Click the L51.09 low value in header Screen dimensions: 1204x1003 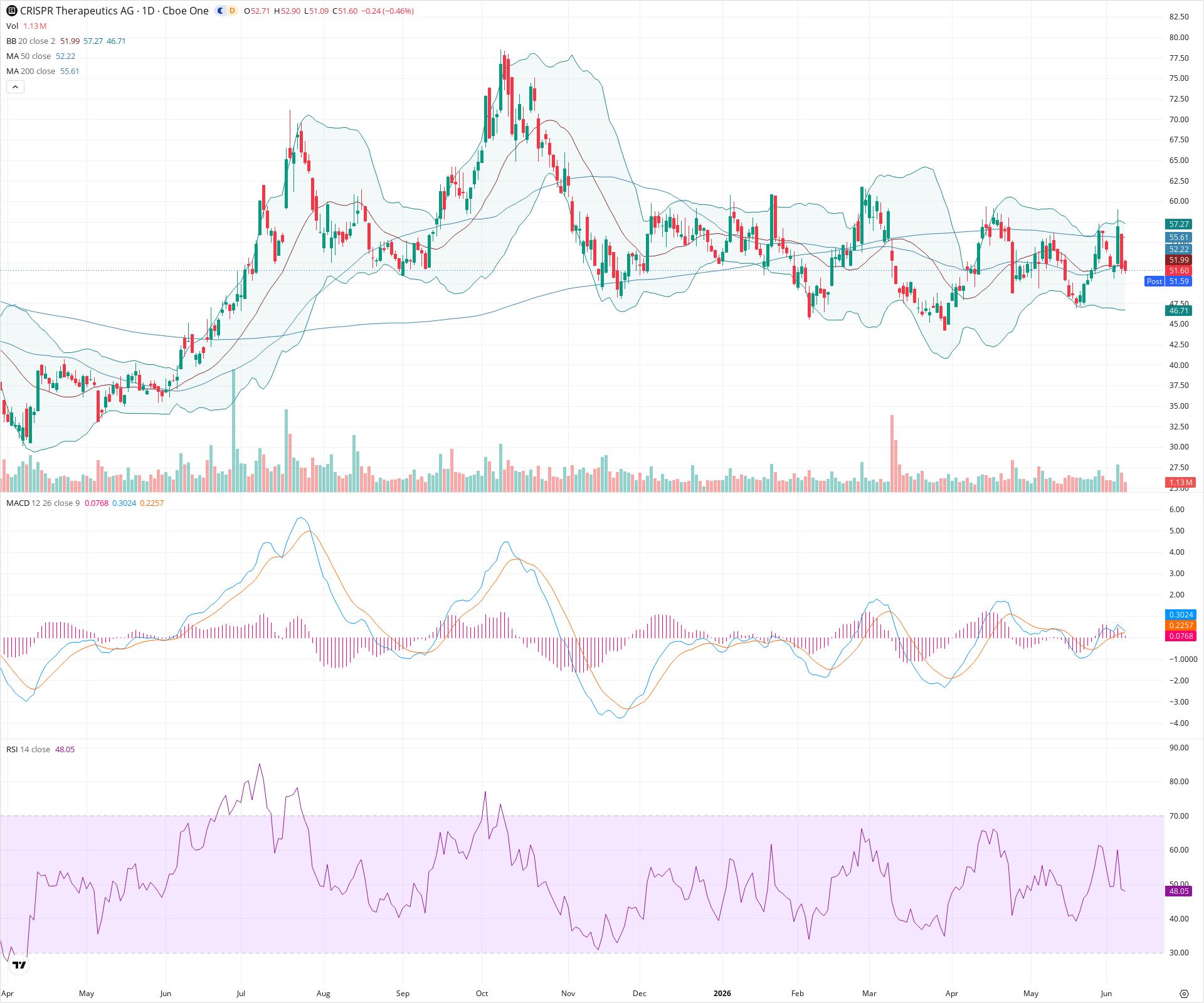click(x=317, y=11)
